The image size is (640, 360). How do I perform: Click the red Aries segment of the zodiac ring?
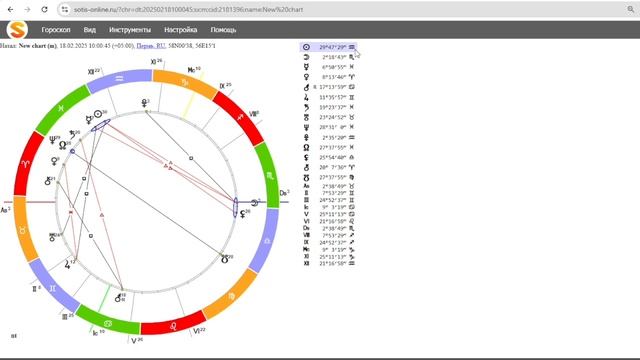coord(26,164)
